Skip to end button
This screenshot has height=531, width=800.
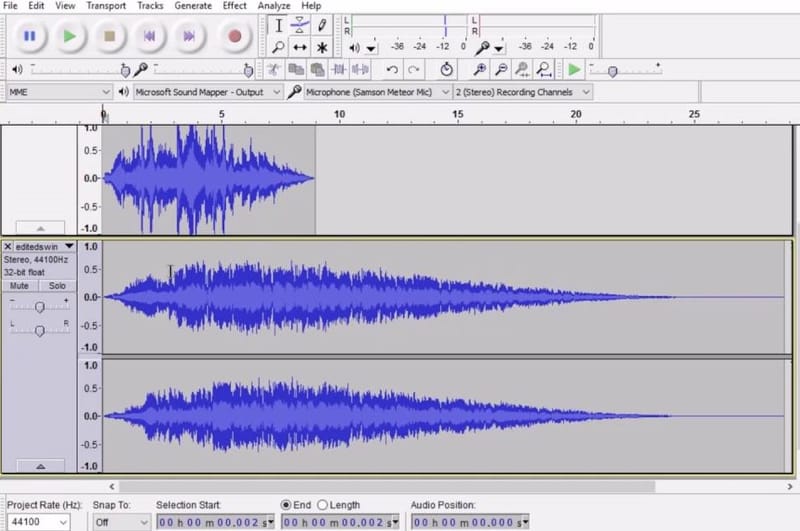pos(189,36)
